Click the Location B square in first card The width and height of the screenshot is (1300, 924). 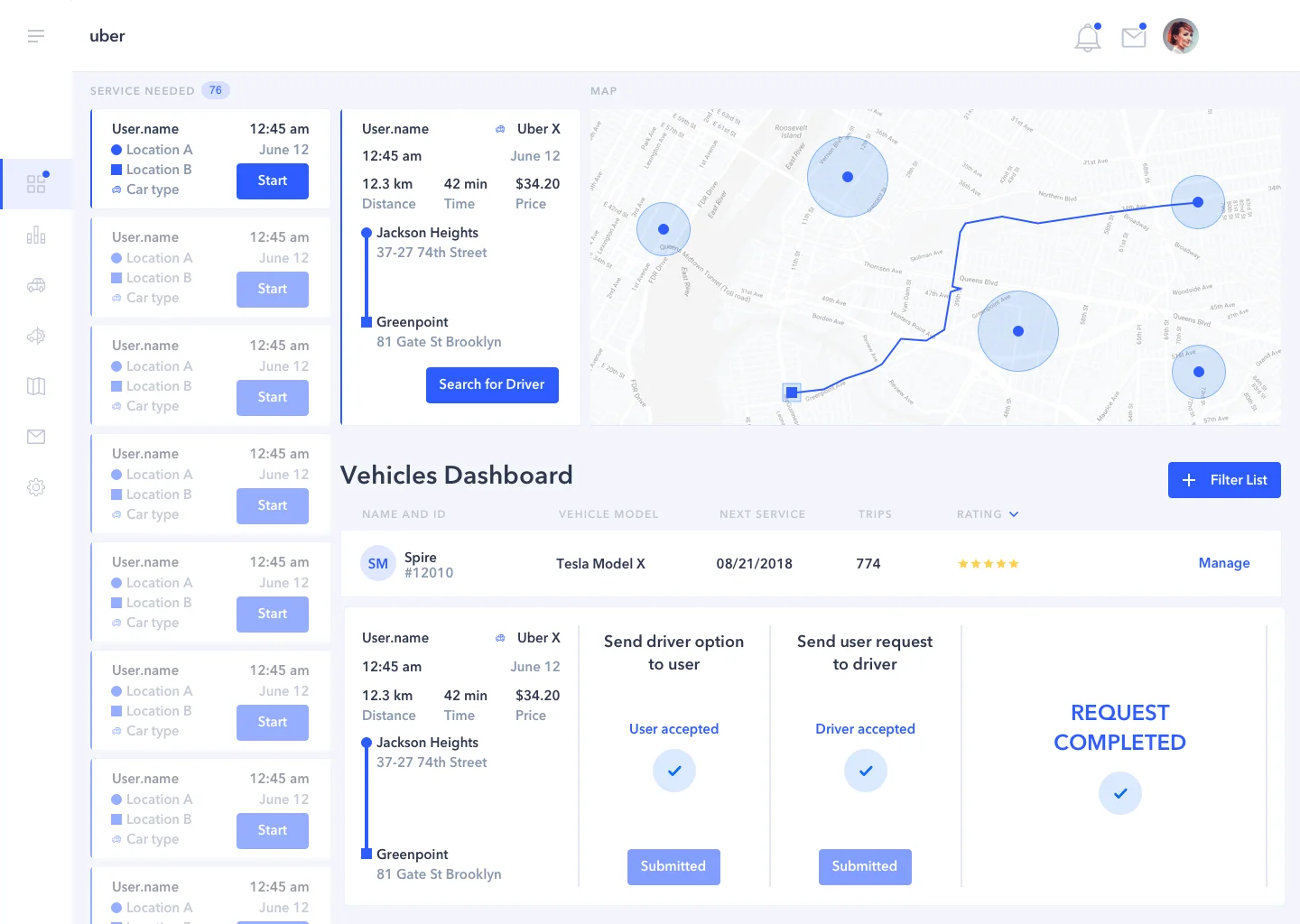click(x=116, y=170)
